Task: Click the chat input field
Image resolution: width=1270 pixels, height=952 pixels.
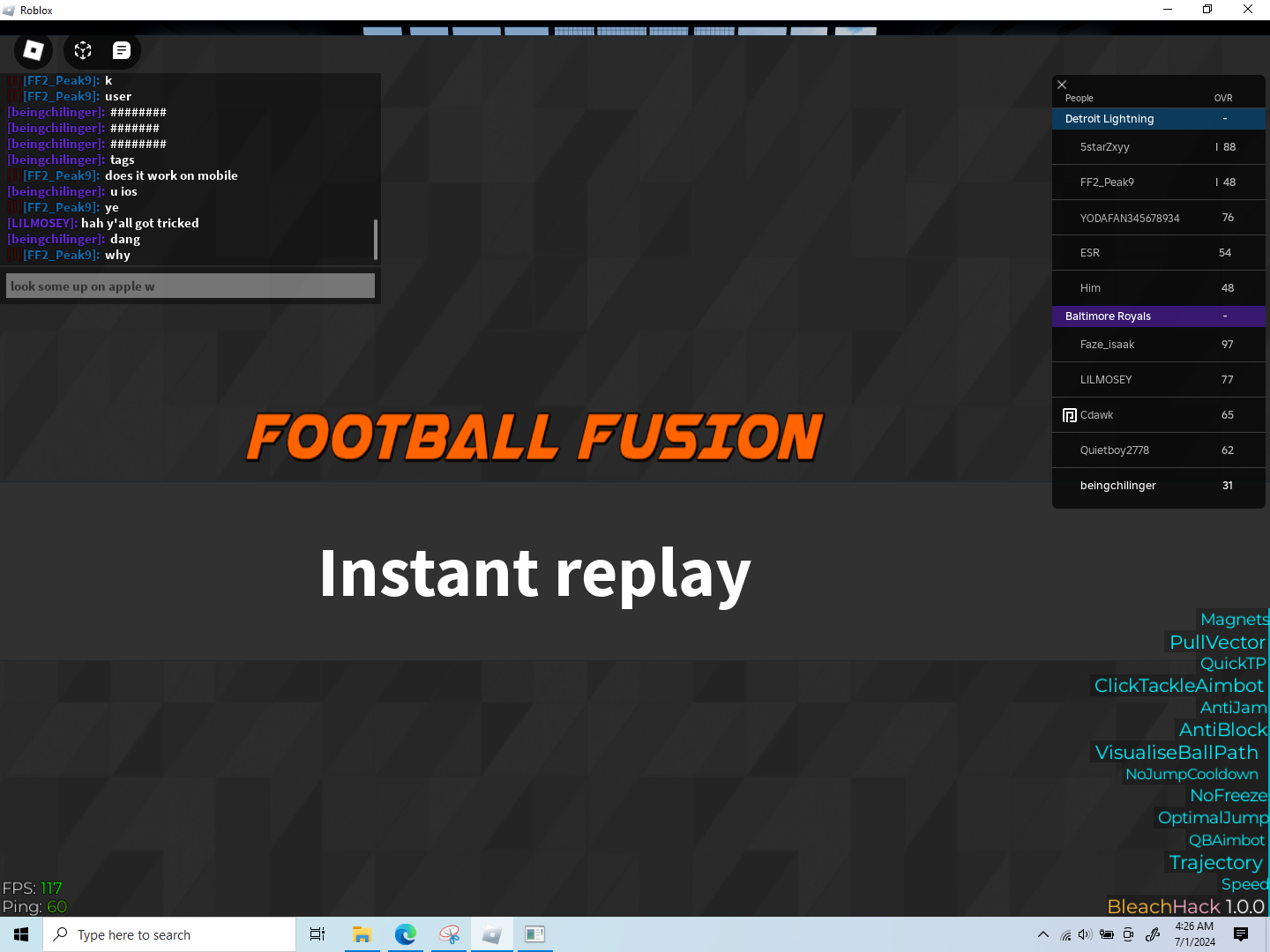Action: tap(190, 286)
